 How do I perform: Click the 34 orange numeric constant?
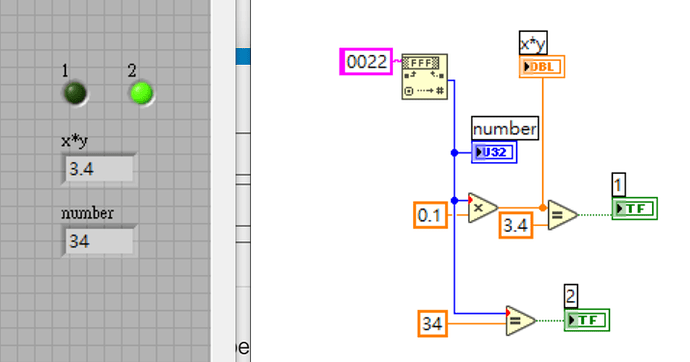[433, 324]
